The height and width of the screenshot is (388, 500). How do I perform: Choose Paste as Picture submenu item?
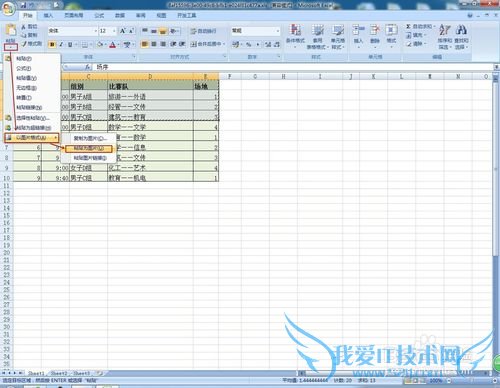(89, 148)
